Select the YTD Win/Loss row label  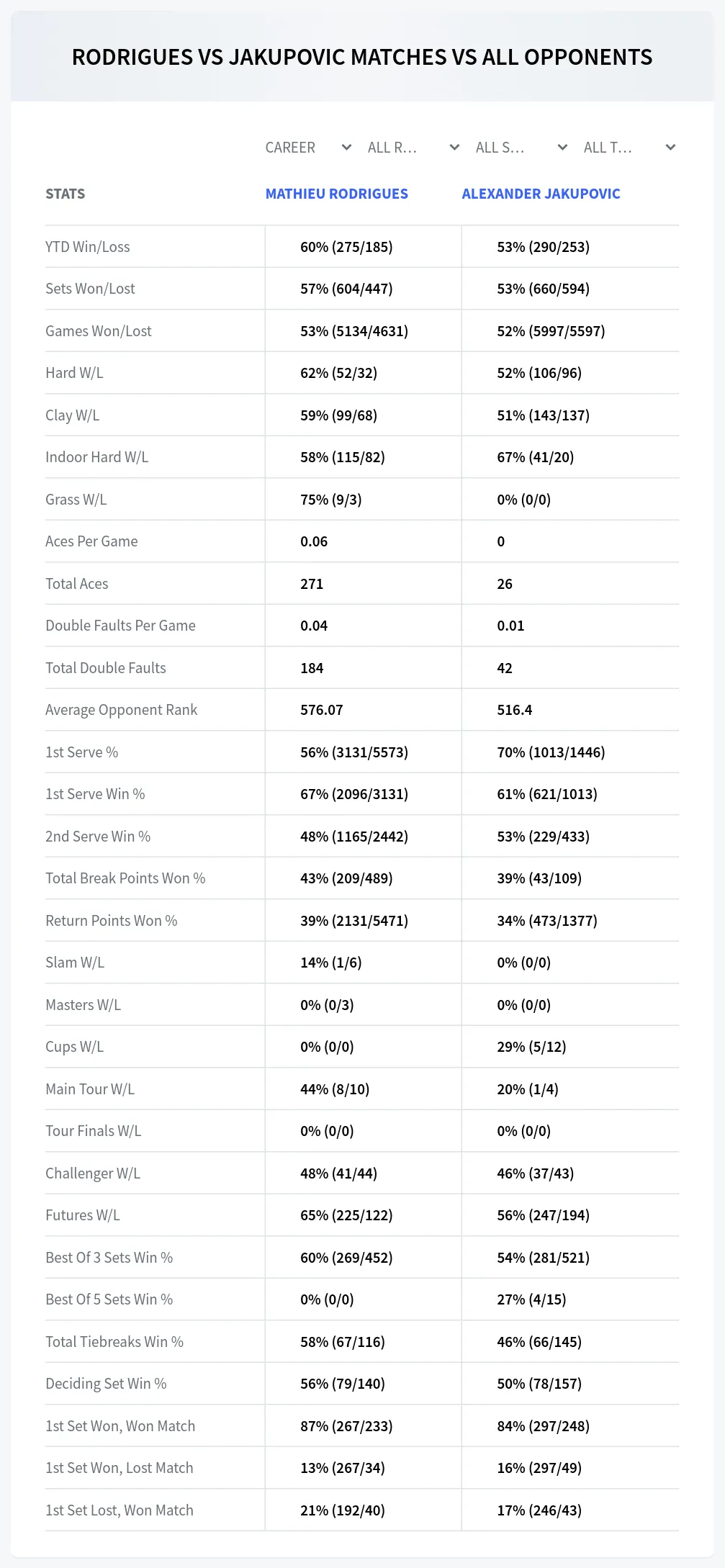tap(88, 247)
